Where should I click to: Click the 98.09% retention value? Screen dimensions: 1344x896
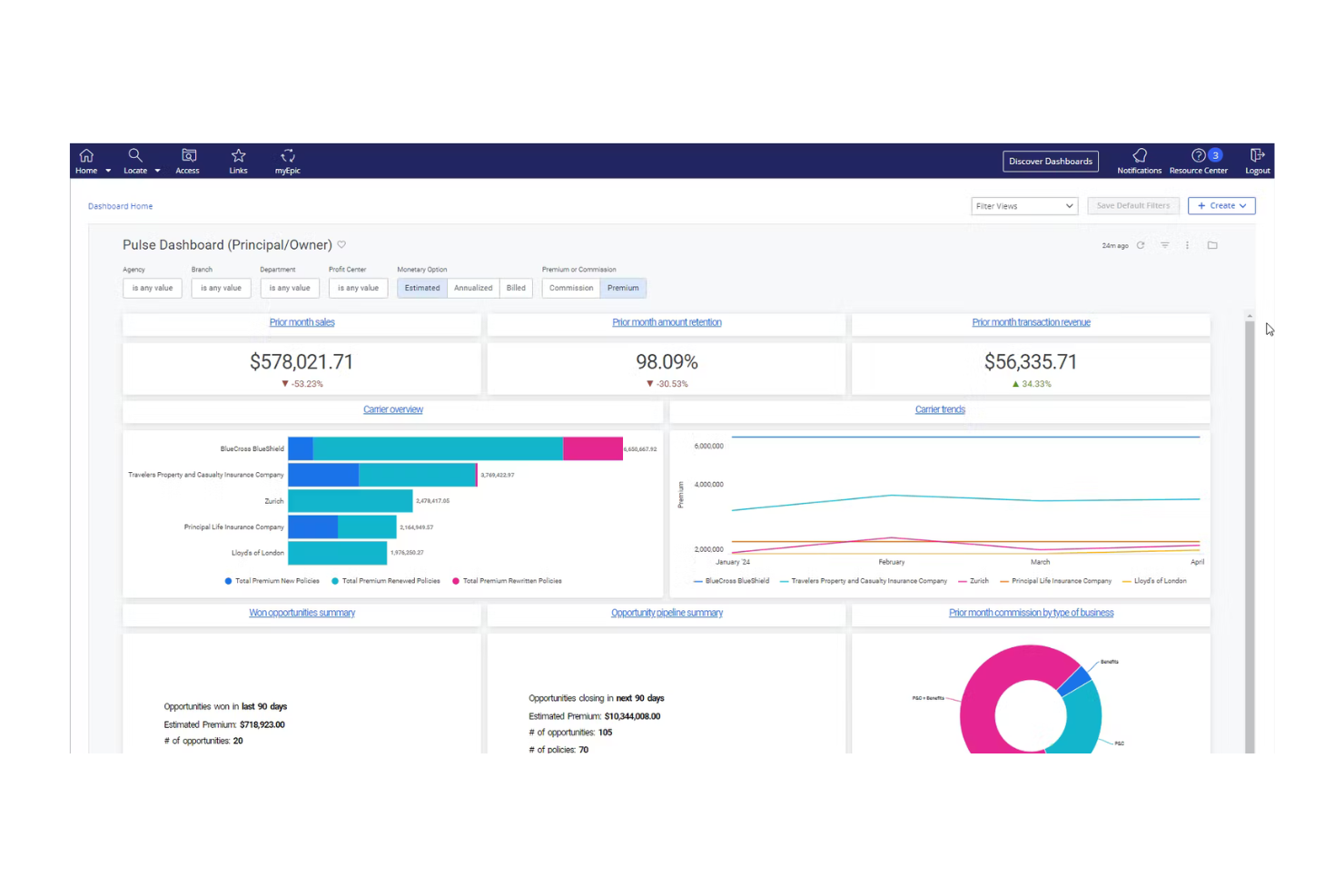pyautogui.click(x=667, y=362)
